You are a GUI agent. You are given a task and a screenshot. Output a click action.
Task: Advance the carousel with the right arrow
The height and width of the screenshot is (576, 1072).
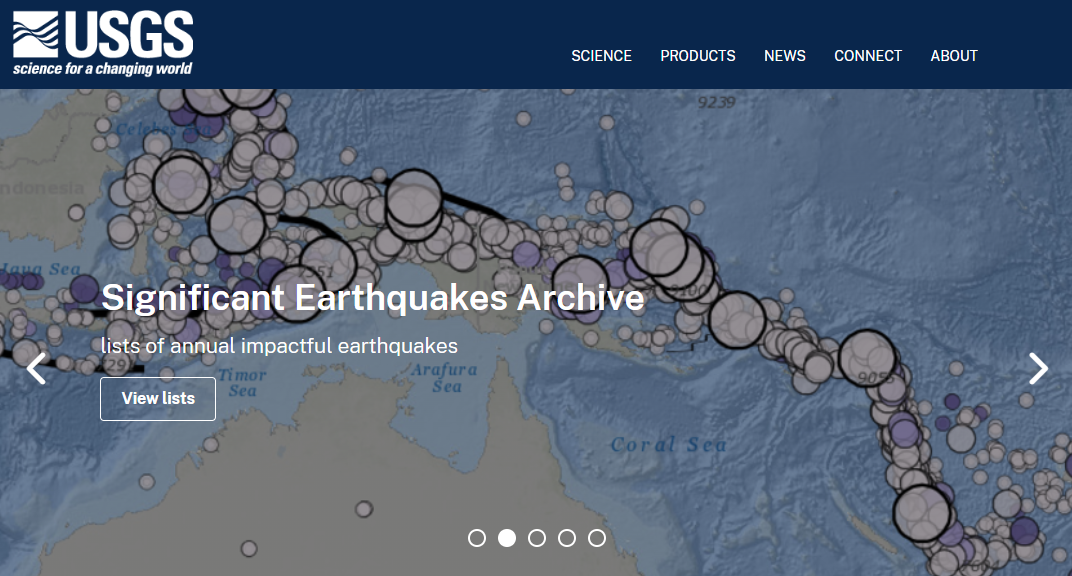tap(1038, 368)
